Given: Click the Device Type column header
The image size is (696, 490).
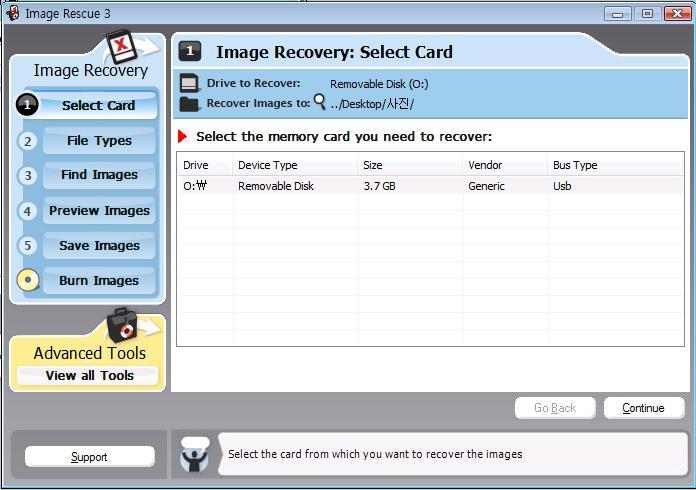Looking at the screenshot, I should 295,165.
